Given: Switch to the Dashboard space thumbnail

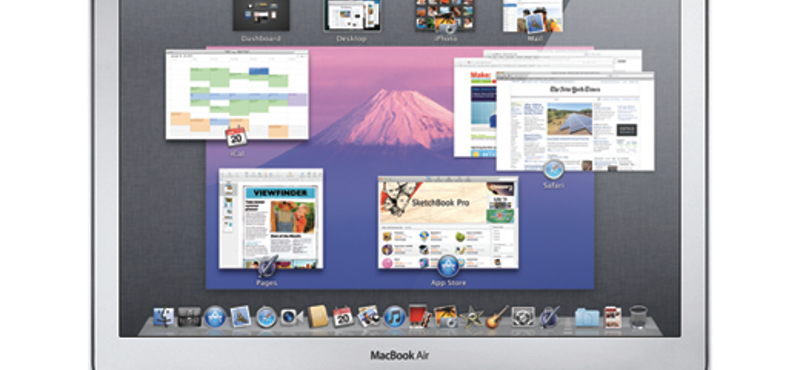Looking at the screenshot, I should pos(261,15).
